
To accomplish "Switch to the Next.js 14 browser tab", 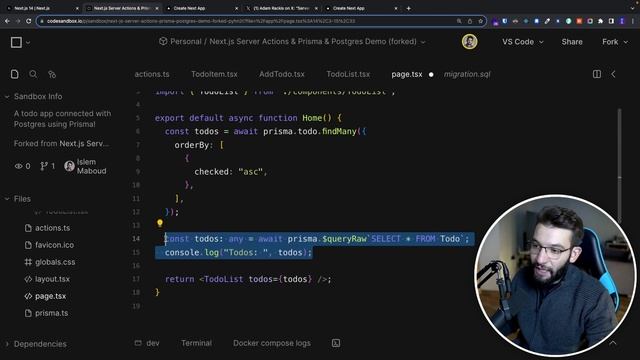I will [x=42, y=8].
